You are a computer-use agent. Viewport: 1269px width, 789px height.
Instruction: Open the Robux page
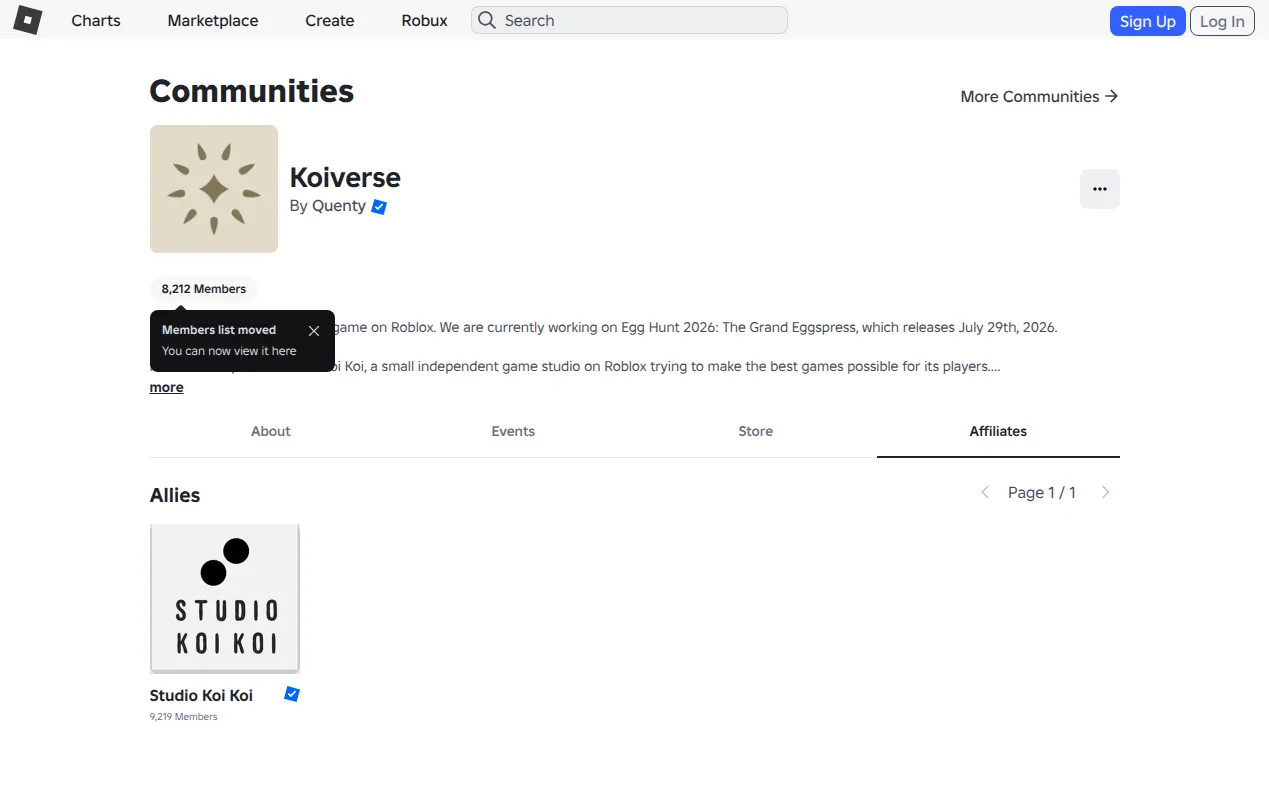point(424,20)
